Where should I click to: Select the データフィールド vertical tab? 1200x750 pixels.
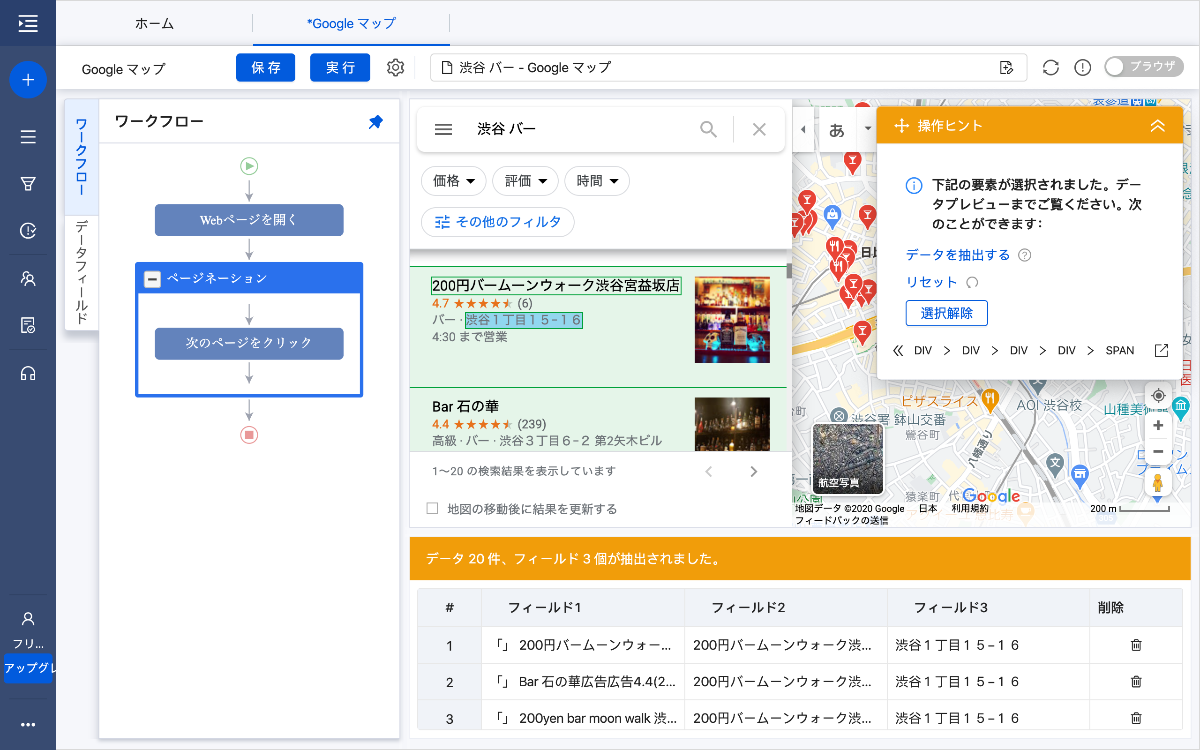[x=81, y=272]
